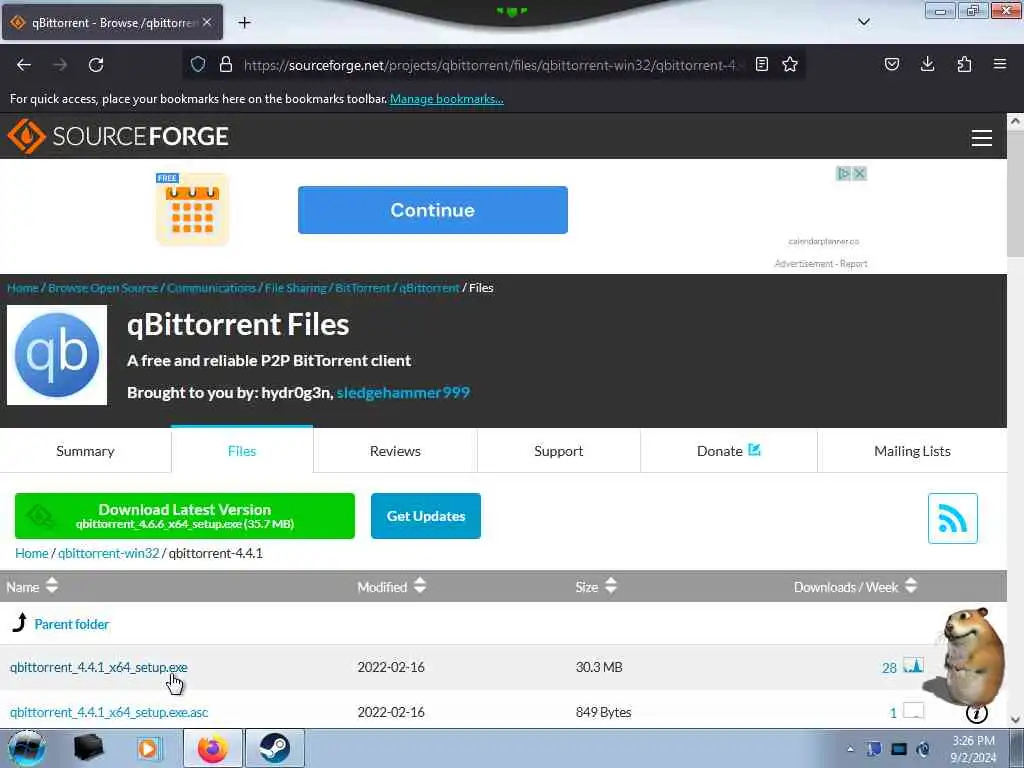1024x768 pixels.
Task: Click the Parent folder up-arrow icon
Action: tap(20, 622)
